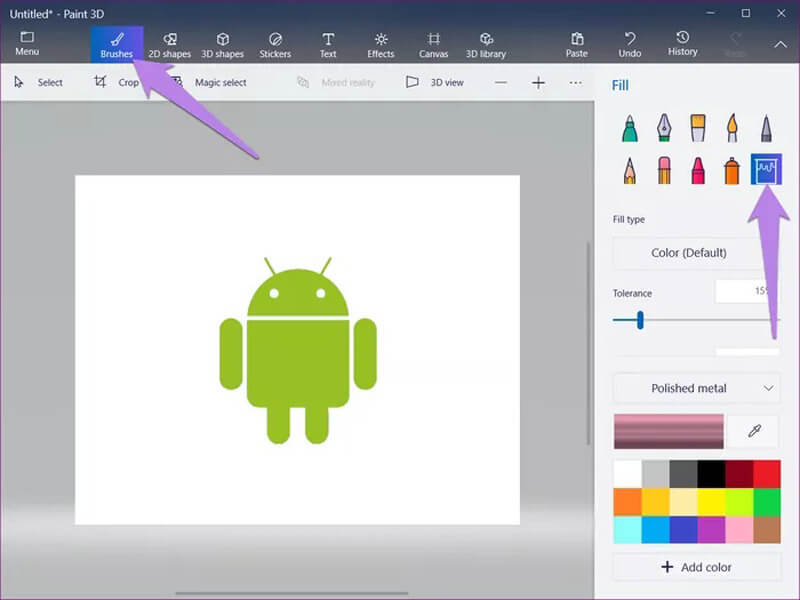
Task: Select the Marker brush
Action: (x=630, y=128)
